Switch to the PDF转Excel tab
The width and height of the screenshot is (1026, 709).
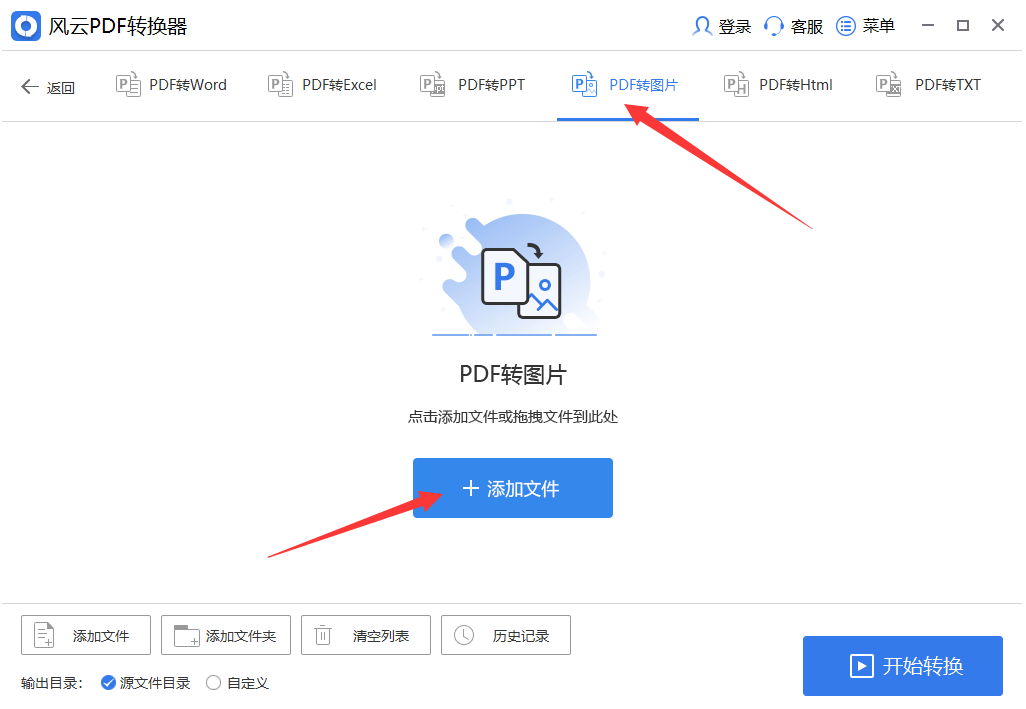click(x=323, y=85)
